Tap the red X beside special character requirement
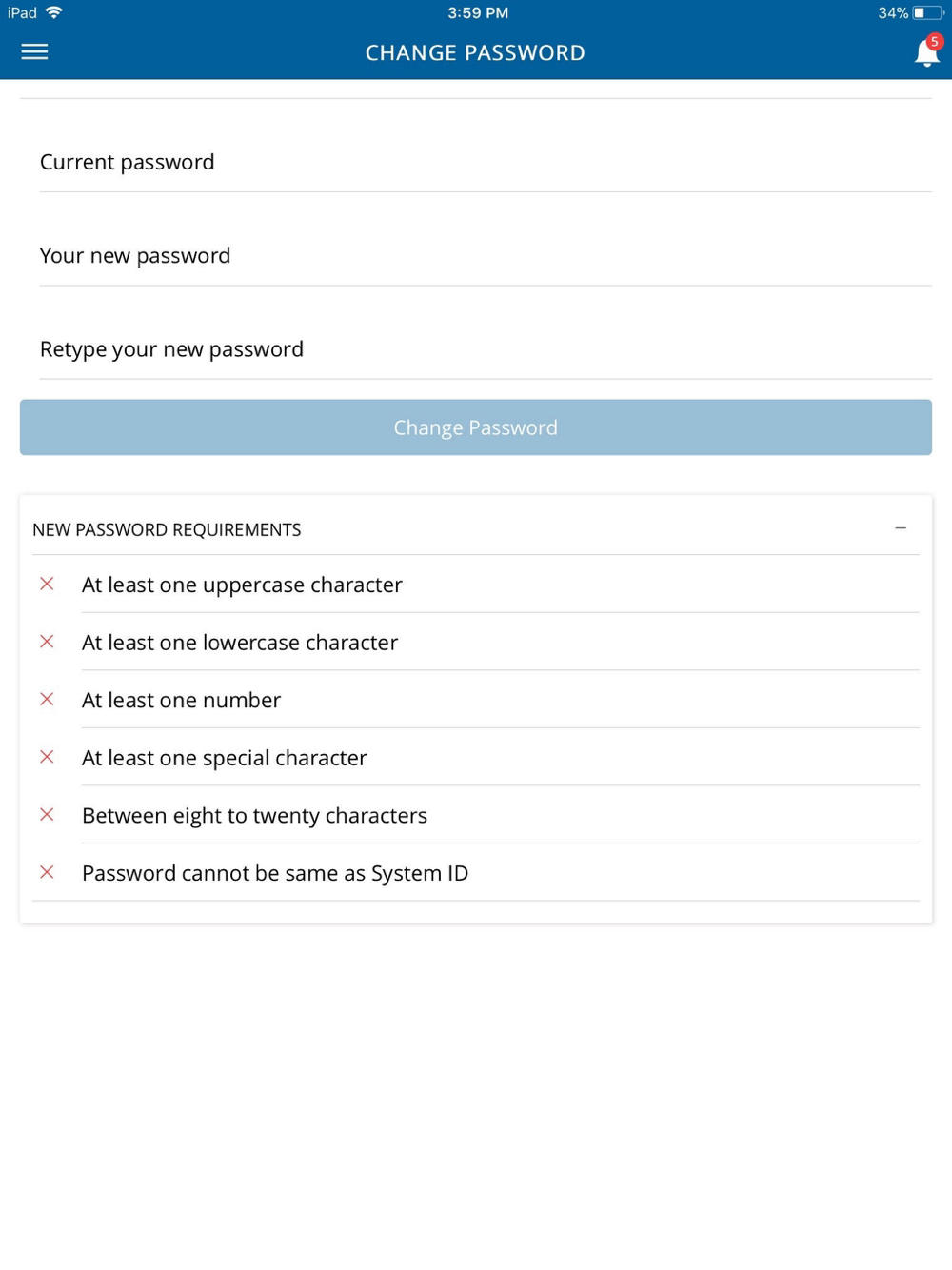 (47, 758)
